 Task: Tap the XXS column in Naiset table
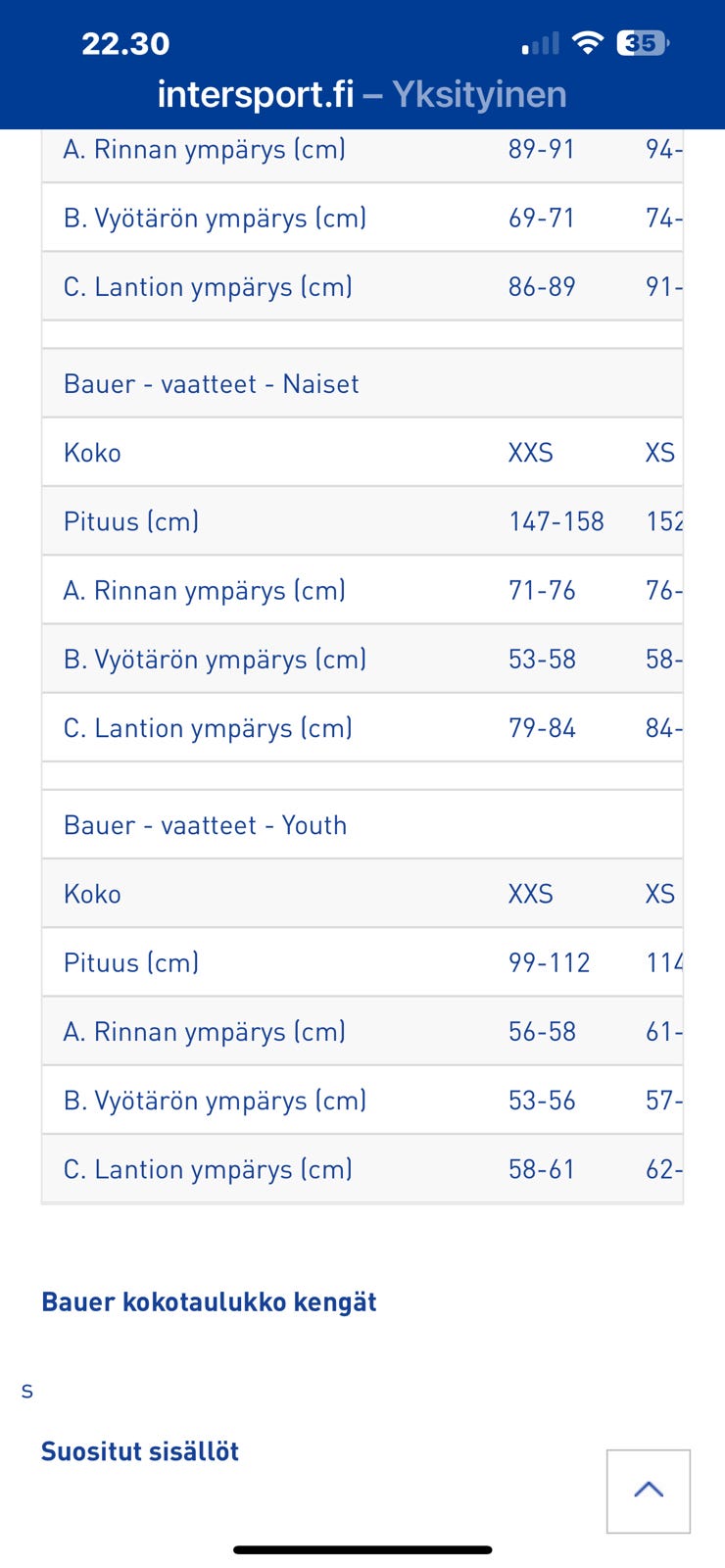(530, 452)
